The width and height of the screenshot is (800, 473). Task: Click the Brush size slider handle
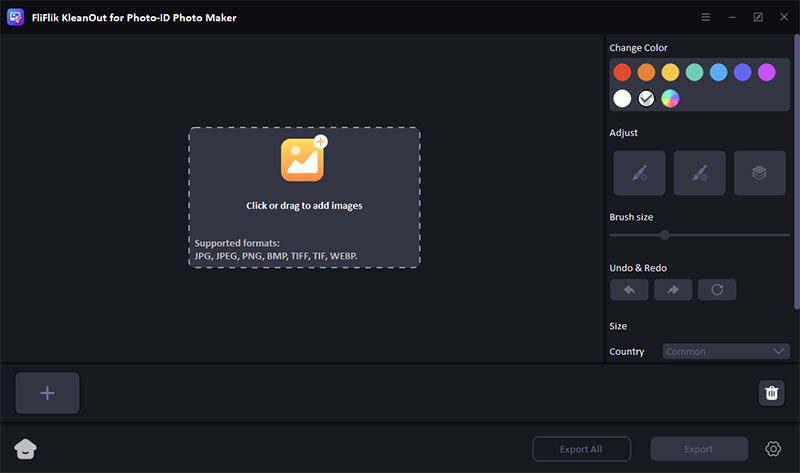tap(664, 235)
